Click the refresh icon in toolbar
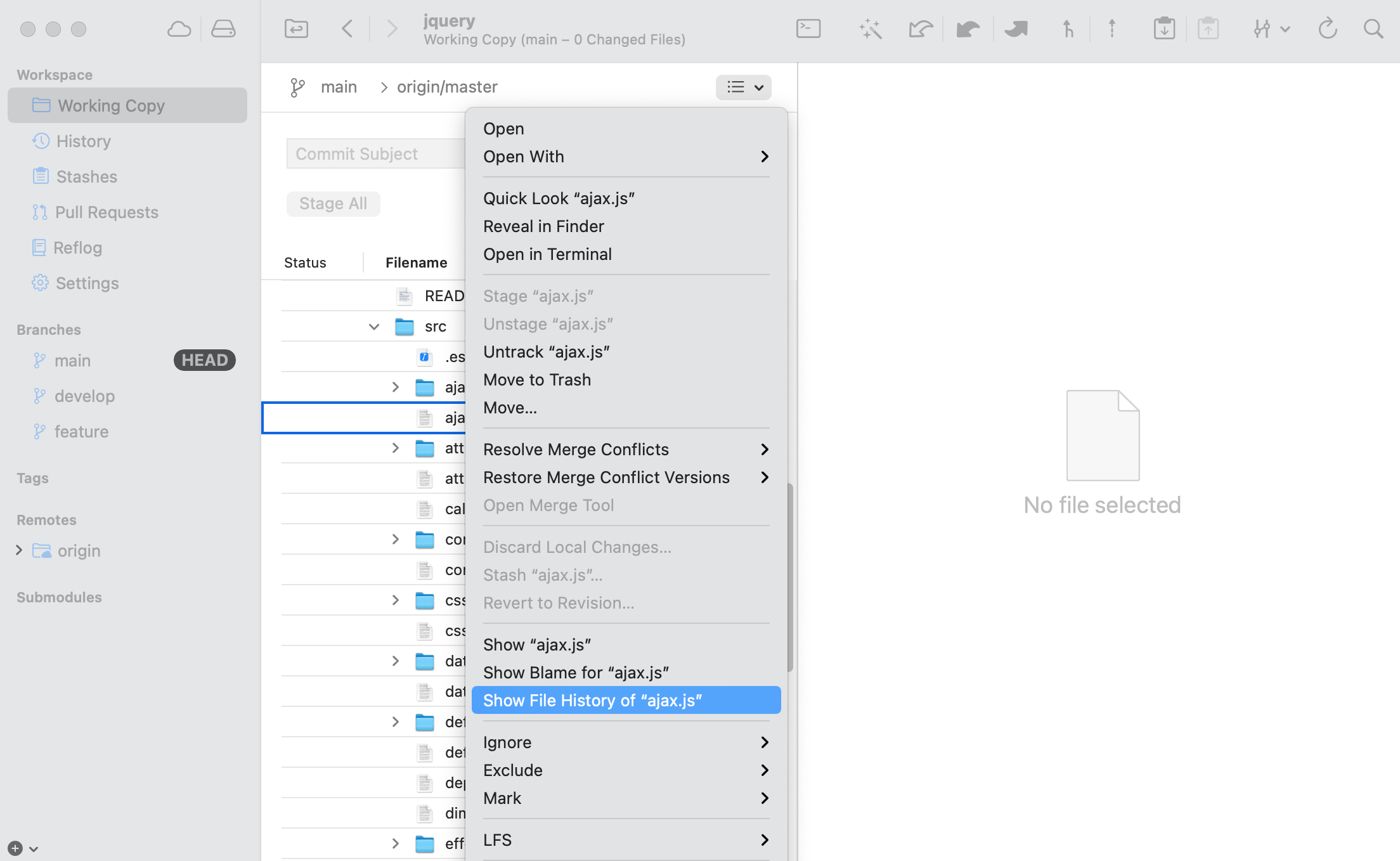 1327,29
